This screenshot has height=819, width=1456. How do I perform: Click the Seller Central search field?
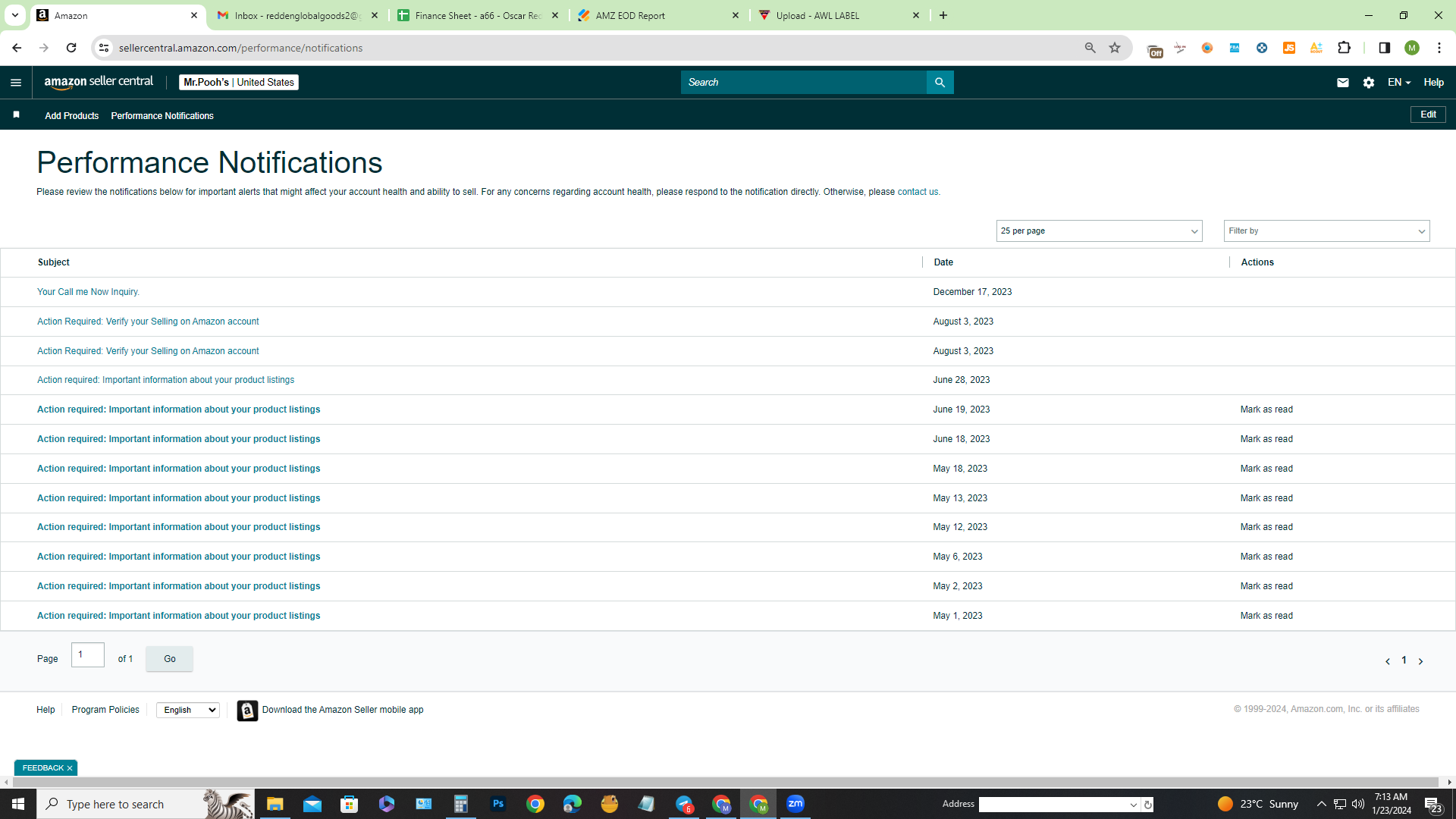804,83
